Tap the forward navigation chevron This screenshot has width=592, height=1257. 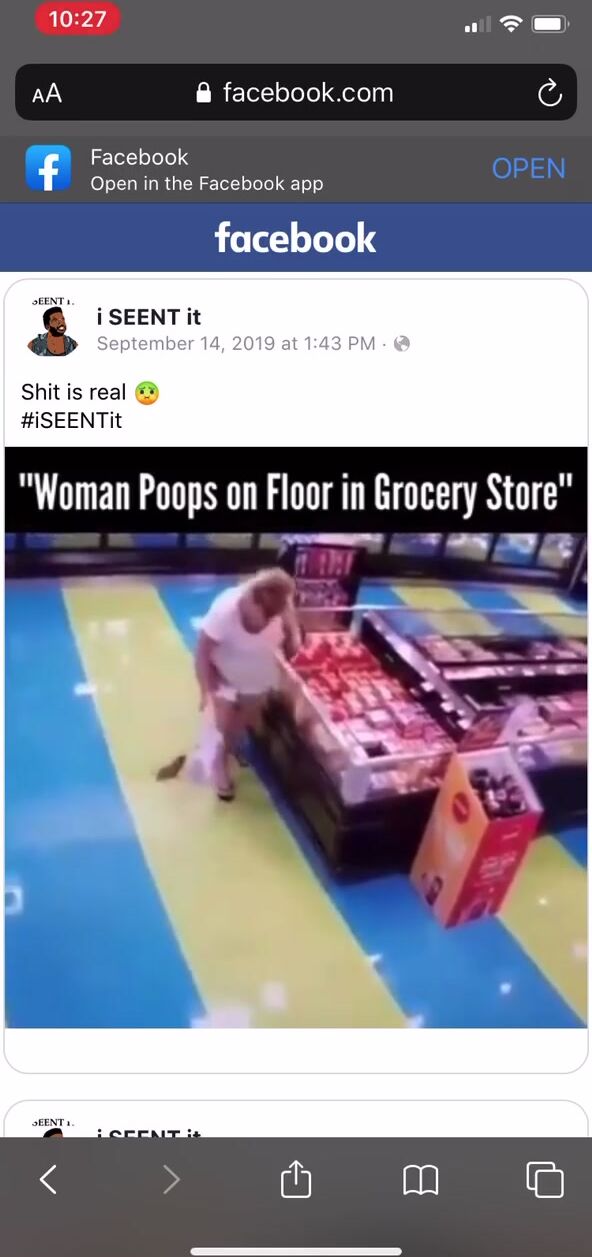point(171,1181)
